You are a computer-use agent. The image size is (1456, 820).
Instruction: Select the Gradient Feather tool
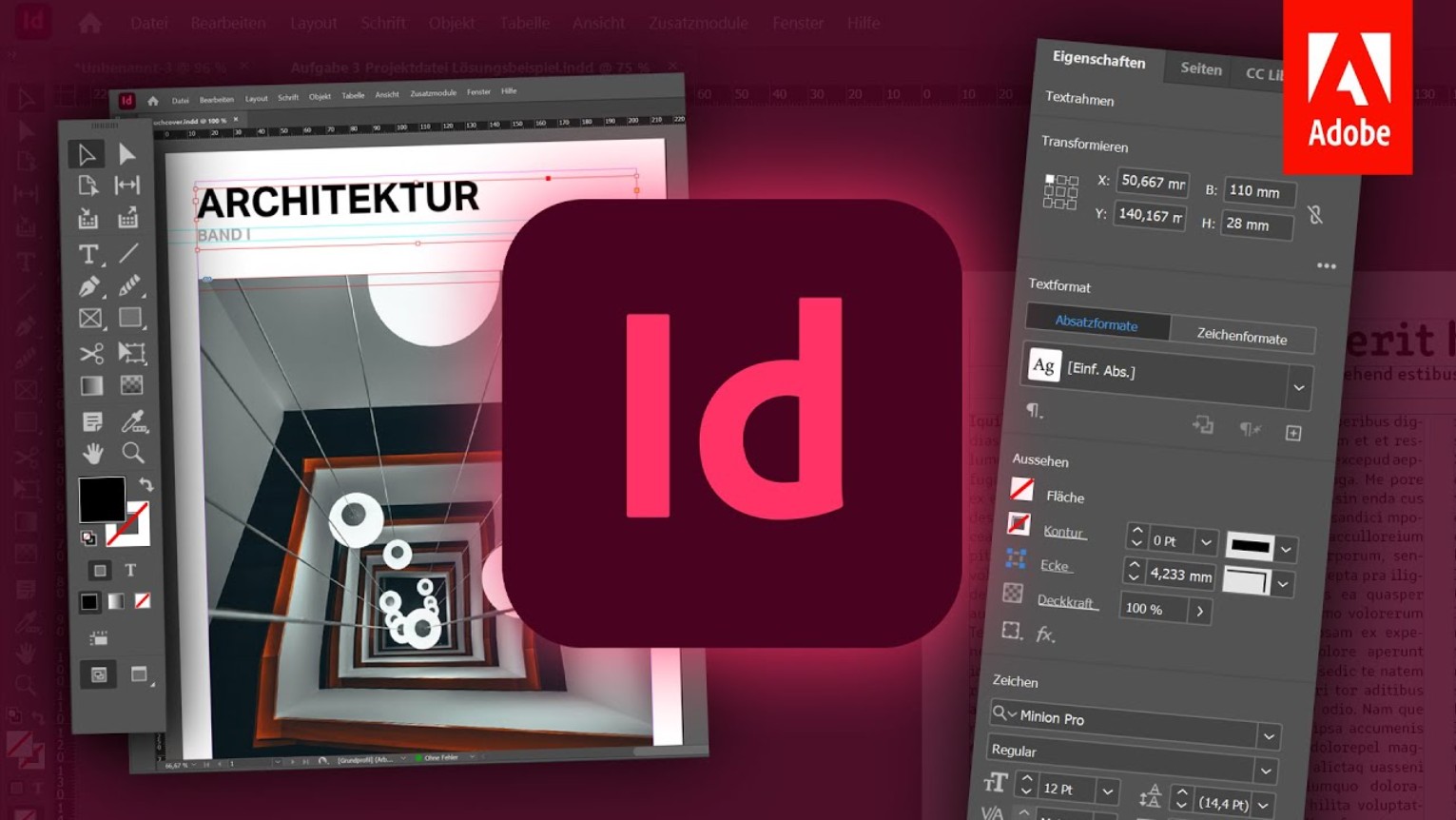[x=131, y=384]
